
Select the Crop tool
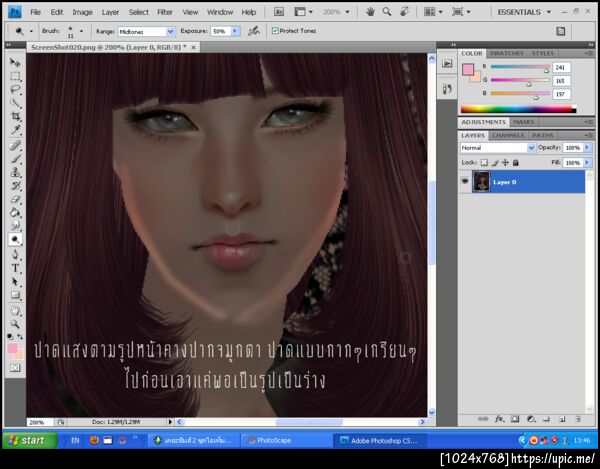pos(15,116)
